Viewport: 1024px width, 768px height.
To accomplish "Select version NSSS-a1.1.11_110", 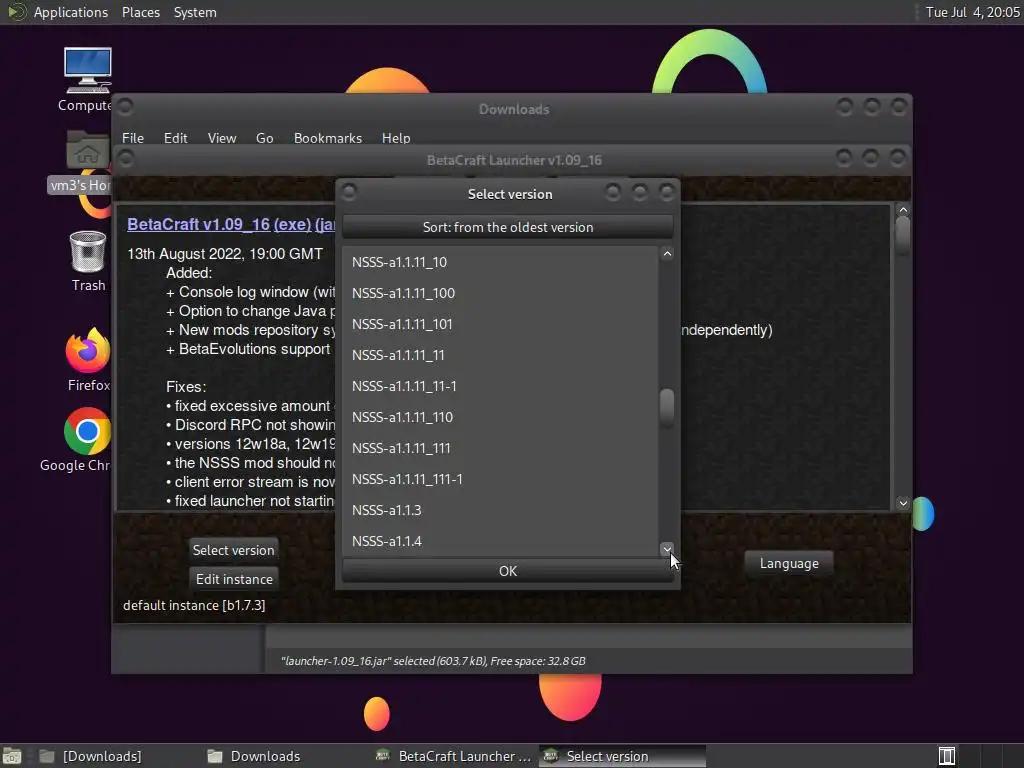I will 500,417.
